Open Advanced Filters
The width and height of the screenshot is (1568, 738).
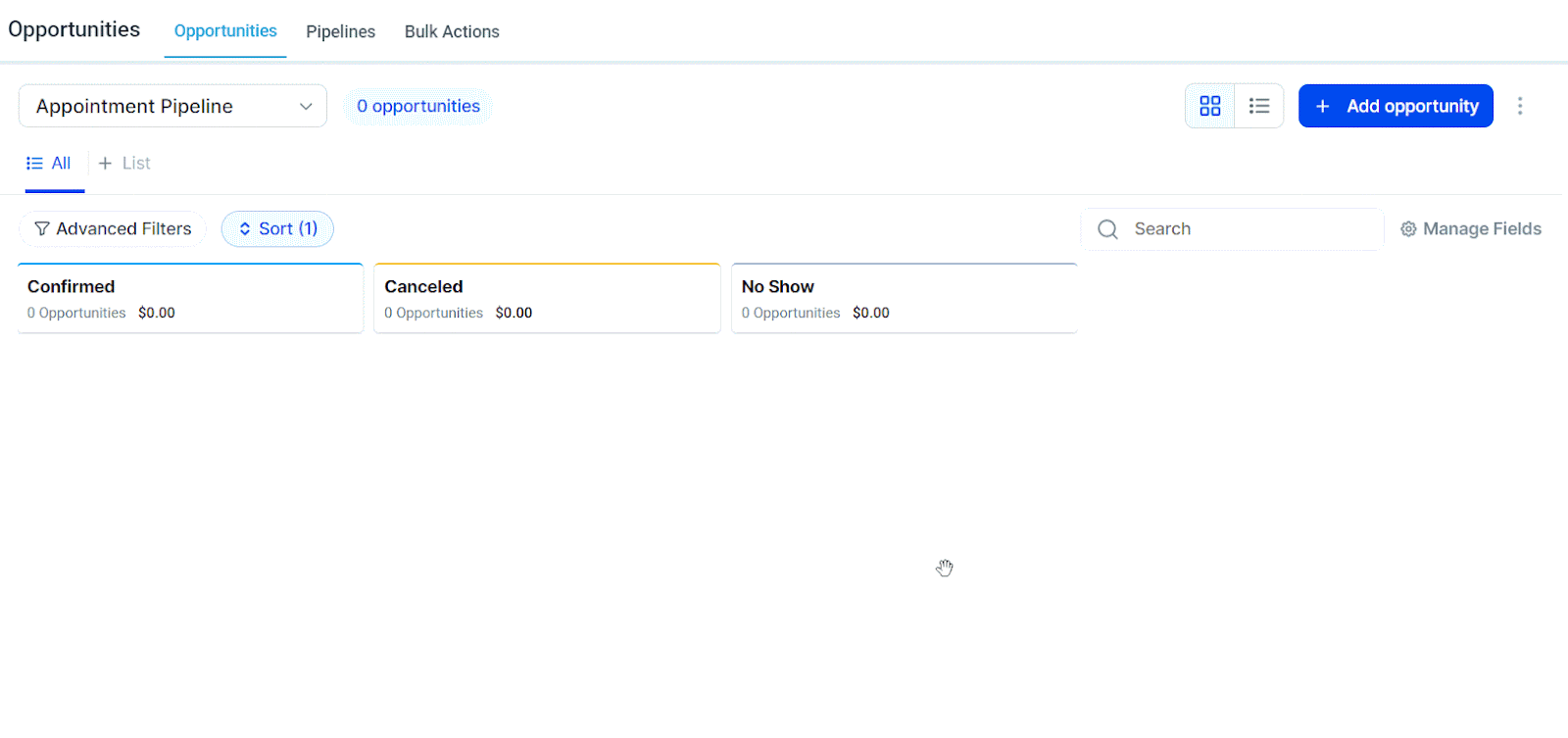click(x=113, y=228)
